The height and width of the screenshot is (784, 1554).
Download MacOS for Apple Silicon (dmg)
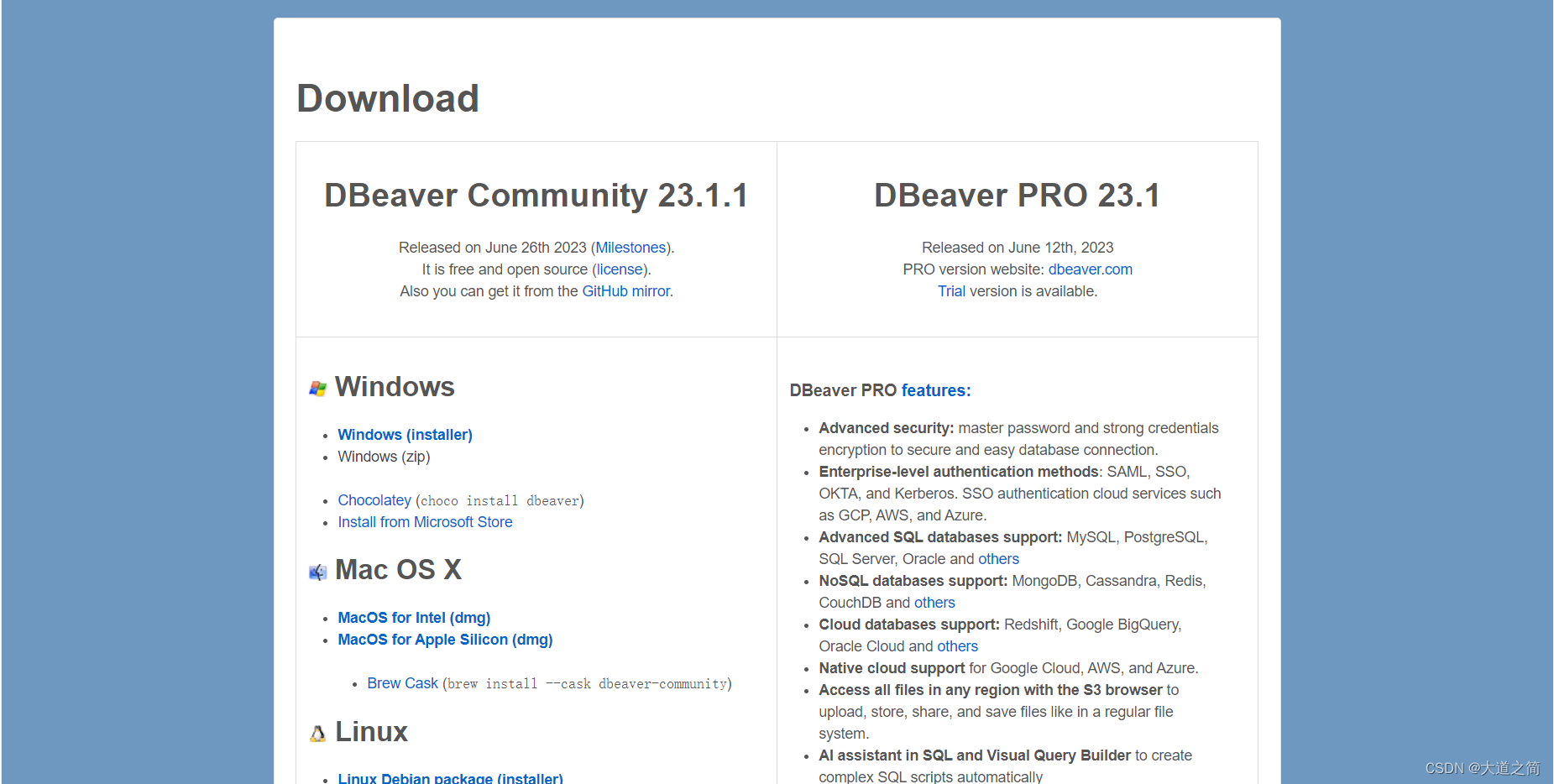pos(445,640)
